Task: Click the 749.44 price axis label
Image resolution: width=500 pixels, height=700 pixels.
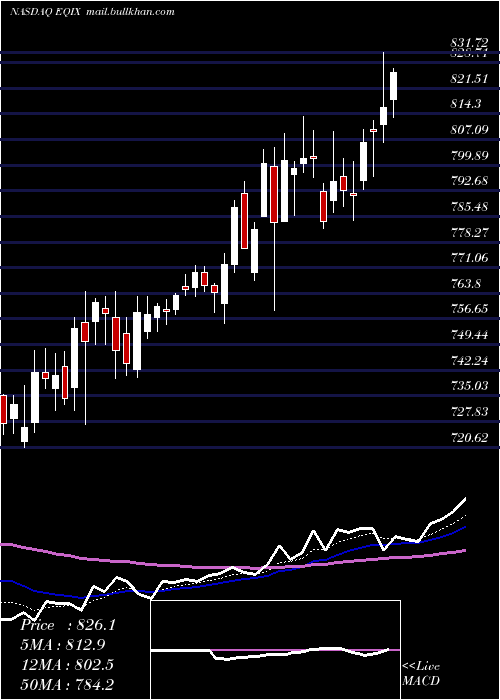Action: coord(469,334)
